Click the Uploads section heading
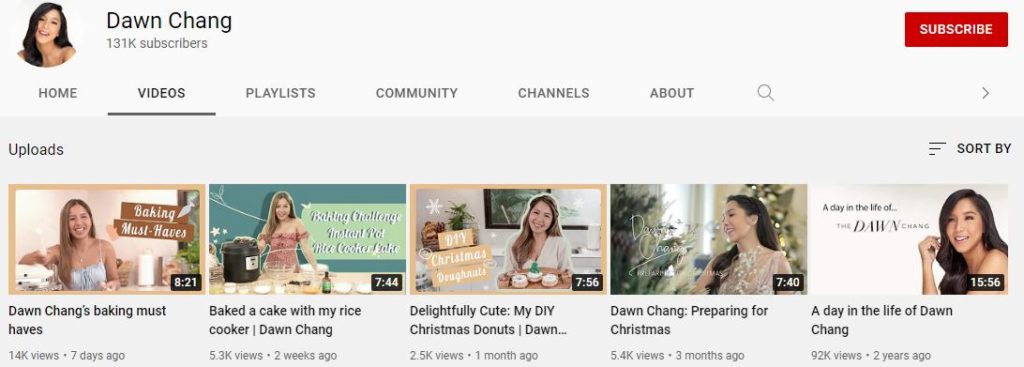This screenshot has height=367, width=1024. [x=36, y=150]
